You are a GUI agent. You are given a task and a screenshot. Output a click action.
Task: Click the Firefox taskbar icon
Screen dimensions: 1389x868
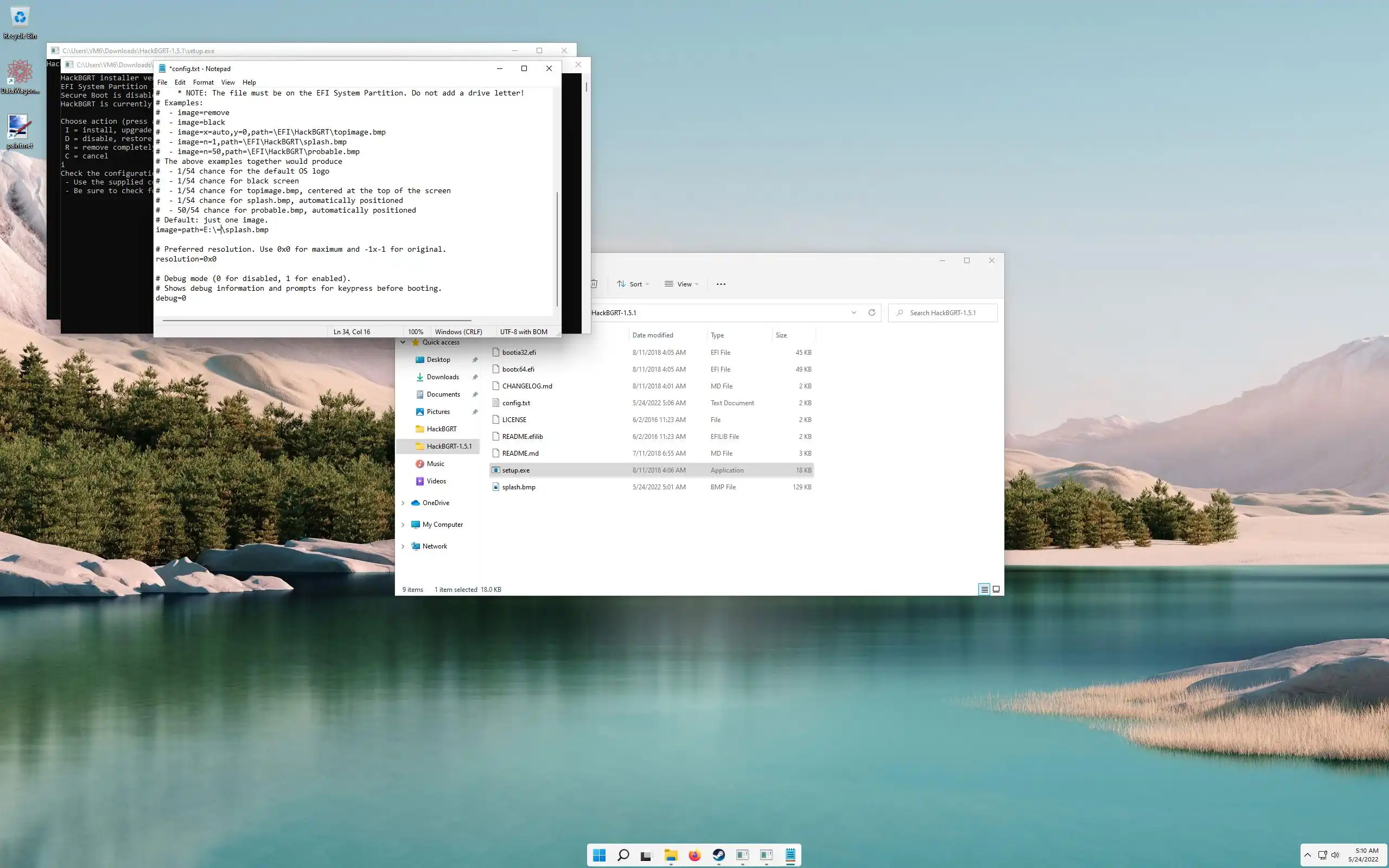(x=694, y=856)
